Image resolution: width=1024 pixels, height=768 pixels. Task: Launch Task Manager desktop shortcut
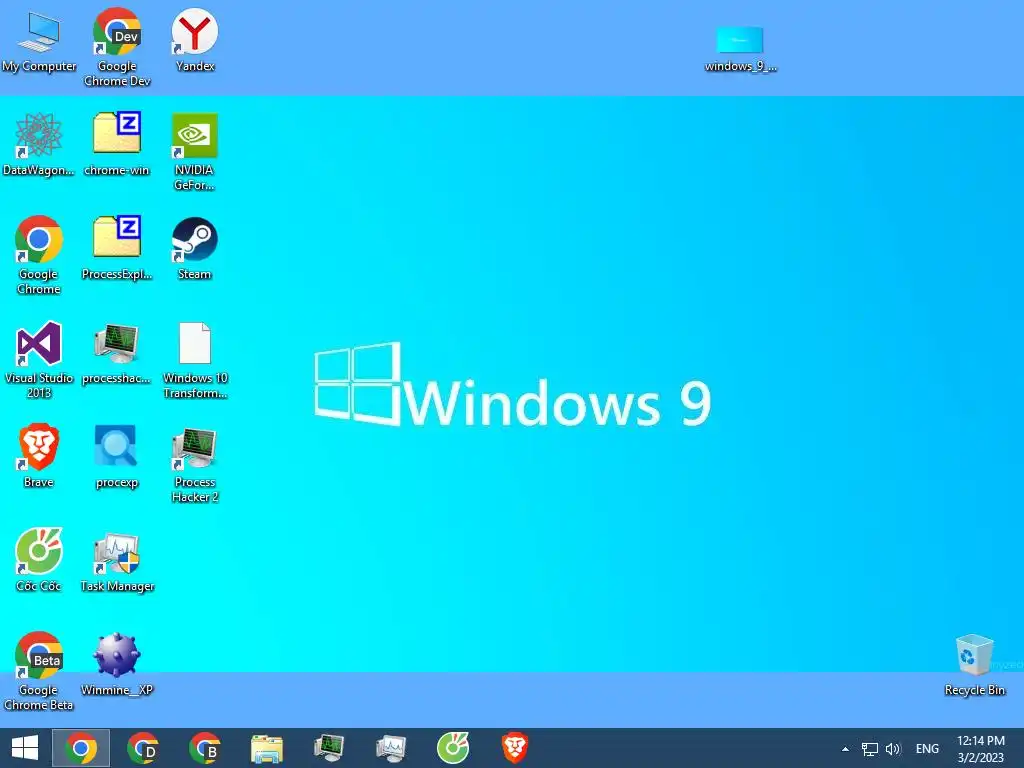point(117,561)
